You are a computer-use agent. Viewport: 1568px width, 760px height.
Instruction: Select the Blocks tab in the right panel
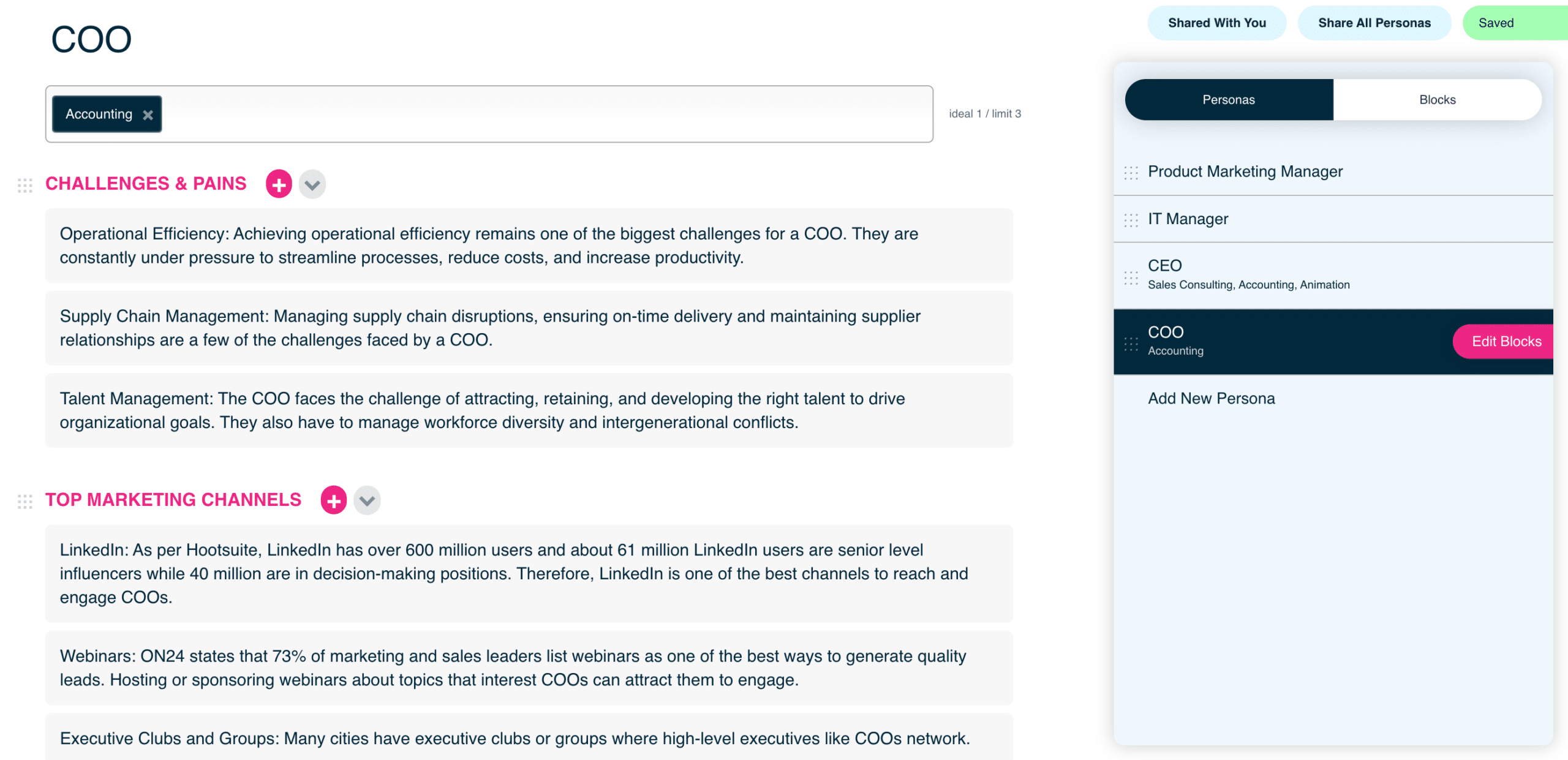(x=1436, y=98)
